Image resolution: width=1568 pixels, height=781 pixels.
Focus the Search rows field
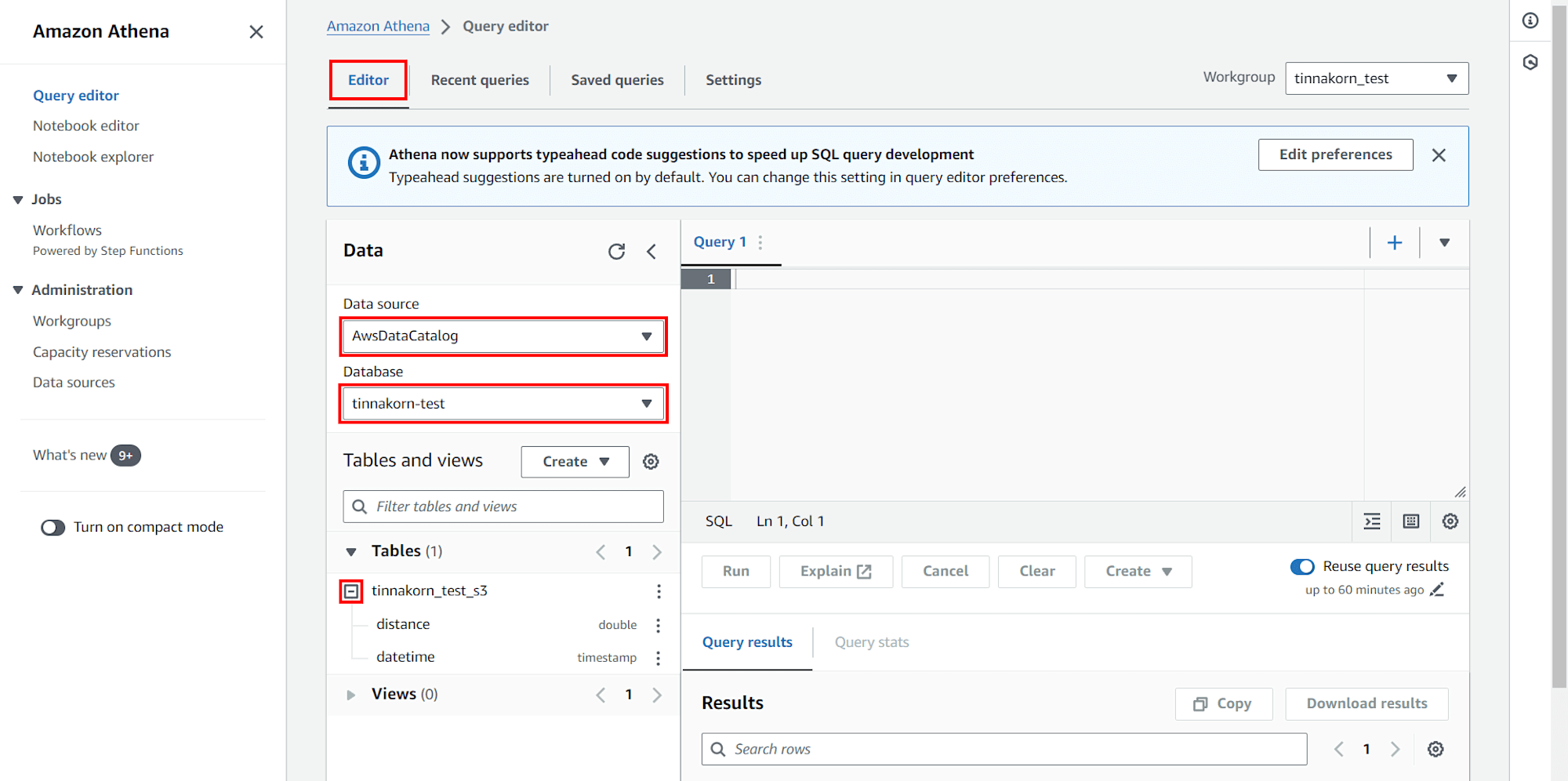tap(1004, 750)
